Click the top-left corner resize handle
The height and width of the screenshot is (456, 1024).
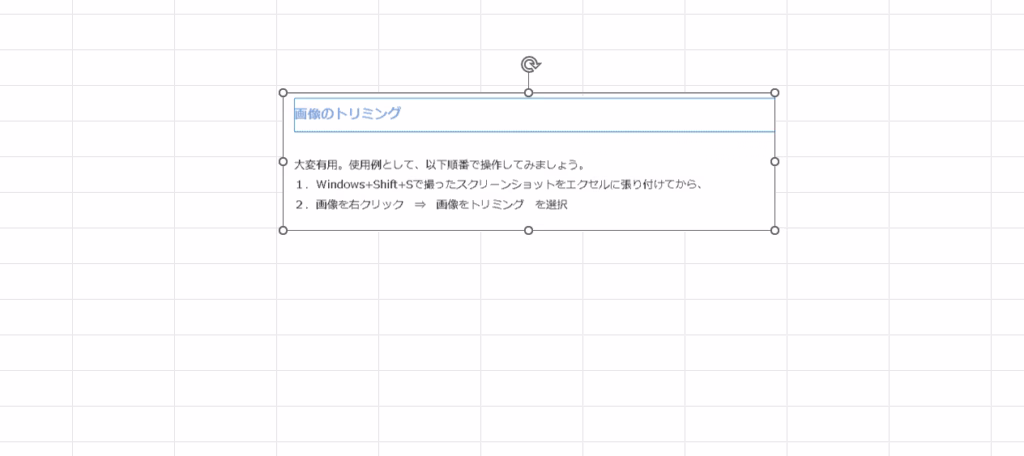tap(283, 93)
